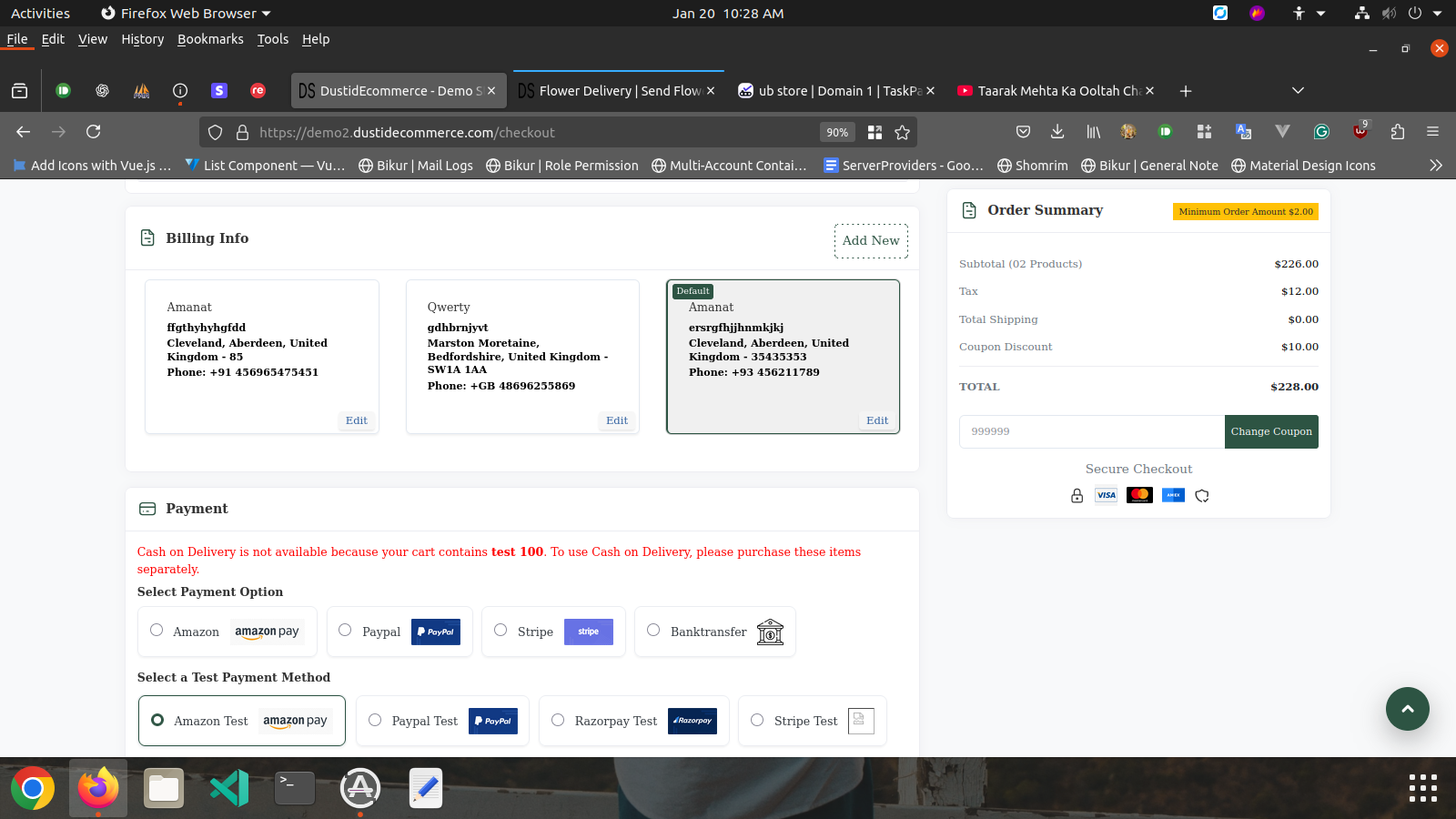Click the scroll-to-top arrow button
The height and width of the screenshot is (819, 1456).
(x=1407, y=709)
